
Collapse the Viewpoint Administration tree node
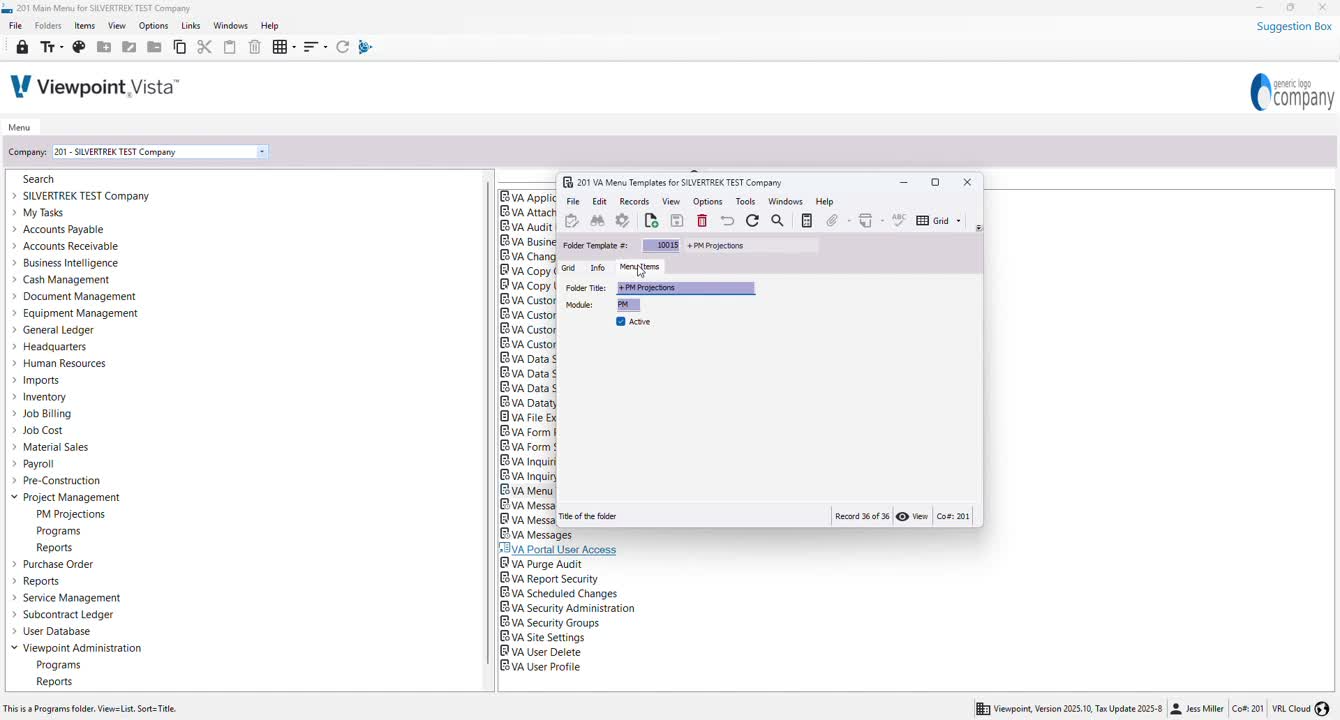coord(14,648)
